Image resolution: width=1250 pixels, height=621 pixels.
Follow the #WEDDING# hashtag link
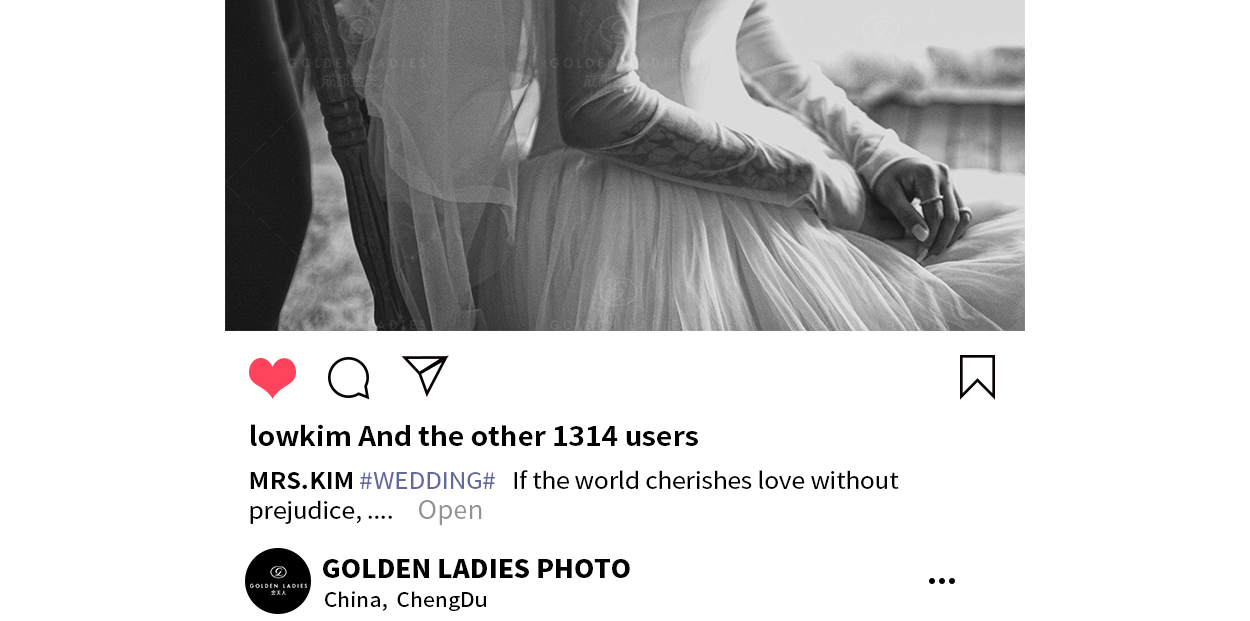coord(427,480)
